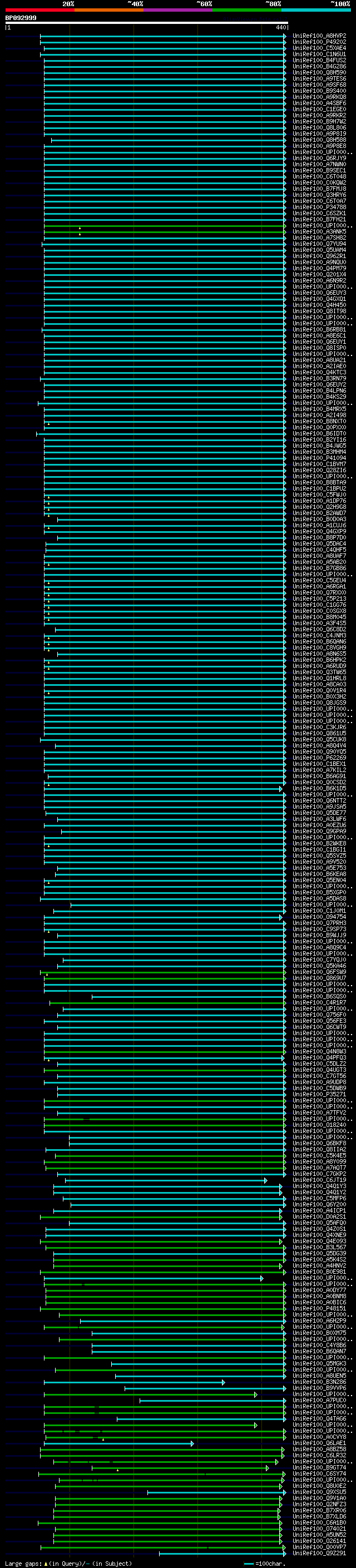356x1568 pixels.
Task: Select the UniRef100_Q5CUK8 label
Action: 319,740
